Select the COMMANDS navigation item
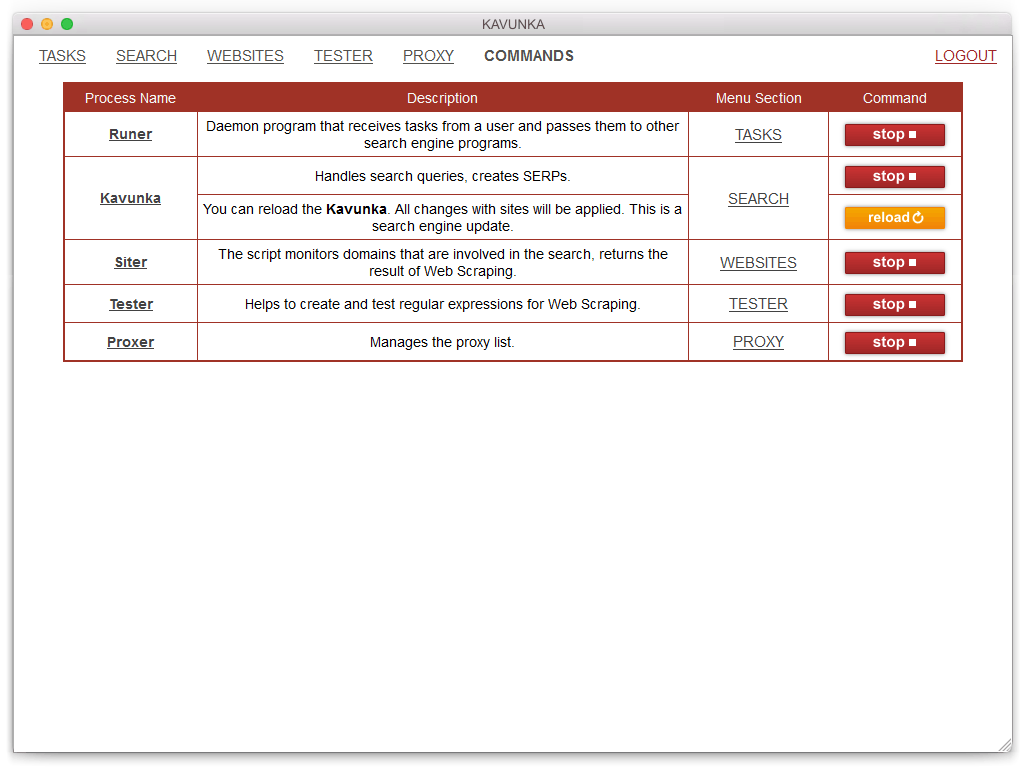The image size is (1024, 768). click(529, 56)
